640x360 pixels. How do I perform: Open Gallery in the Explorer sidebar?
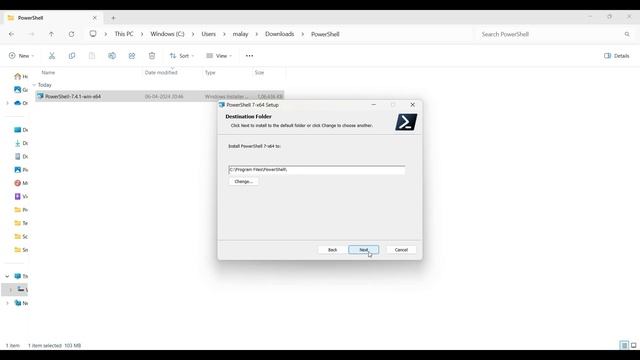[x=21, y=90]
